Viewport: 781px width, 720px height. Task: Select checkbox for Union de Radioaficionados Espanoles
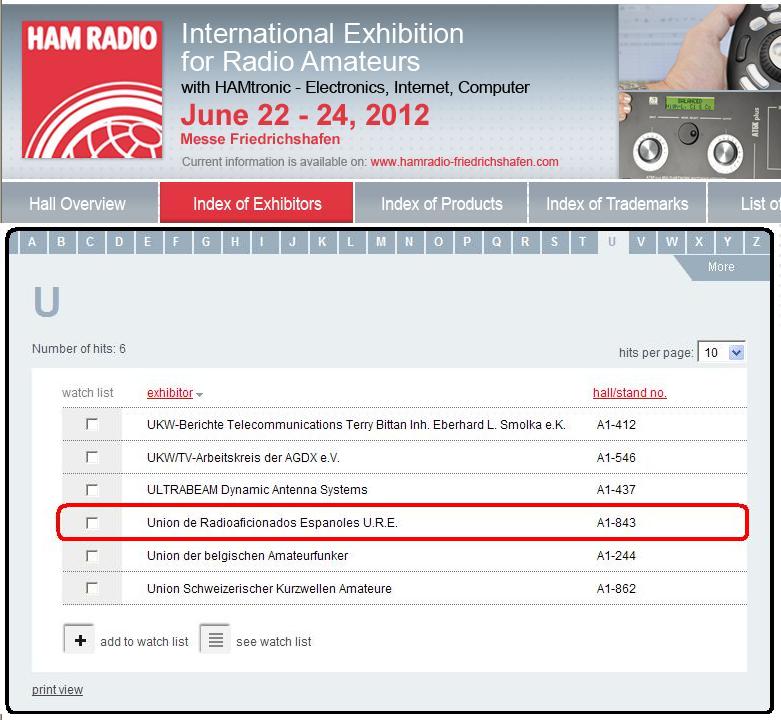[92, 523]
